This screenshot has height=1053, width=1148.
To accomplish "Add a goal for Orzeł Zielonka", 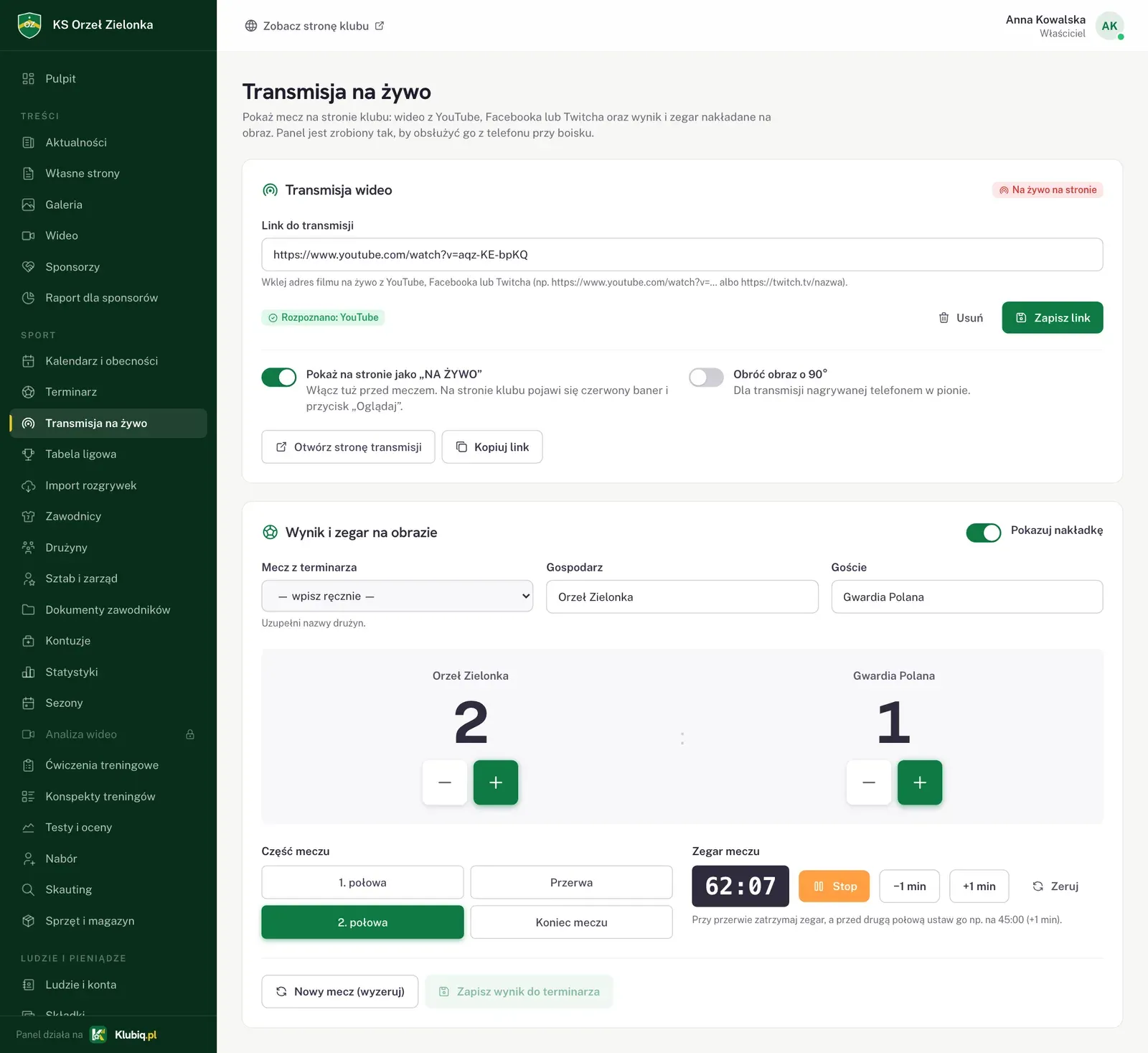I will [x=496, y=782].
